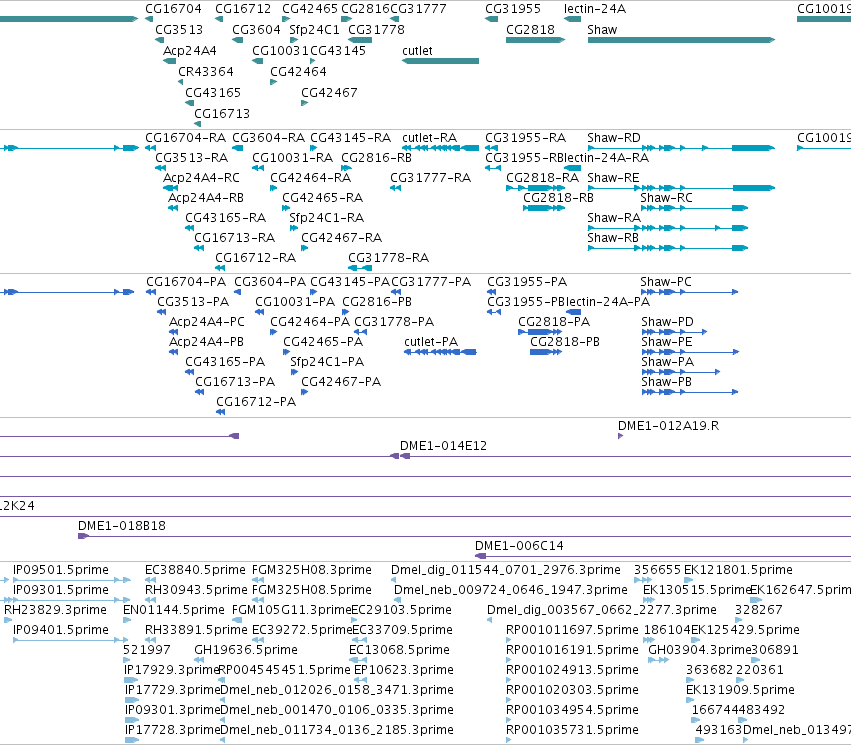Click the CG16704 gene label
Screen dimensions: 851x745
tap(173, 9)
